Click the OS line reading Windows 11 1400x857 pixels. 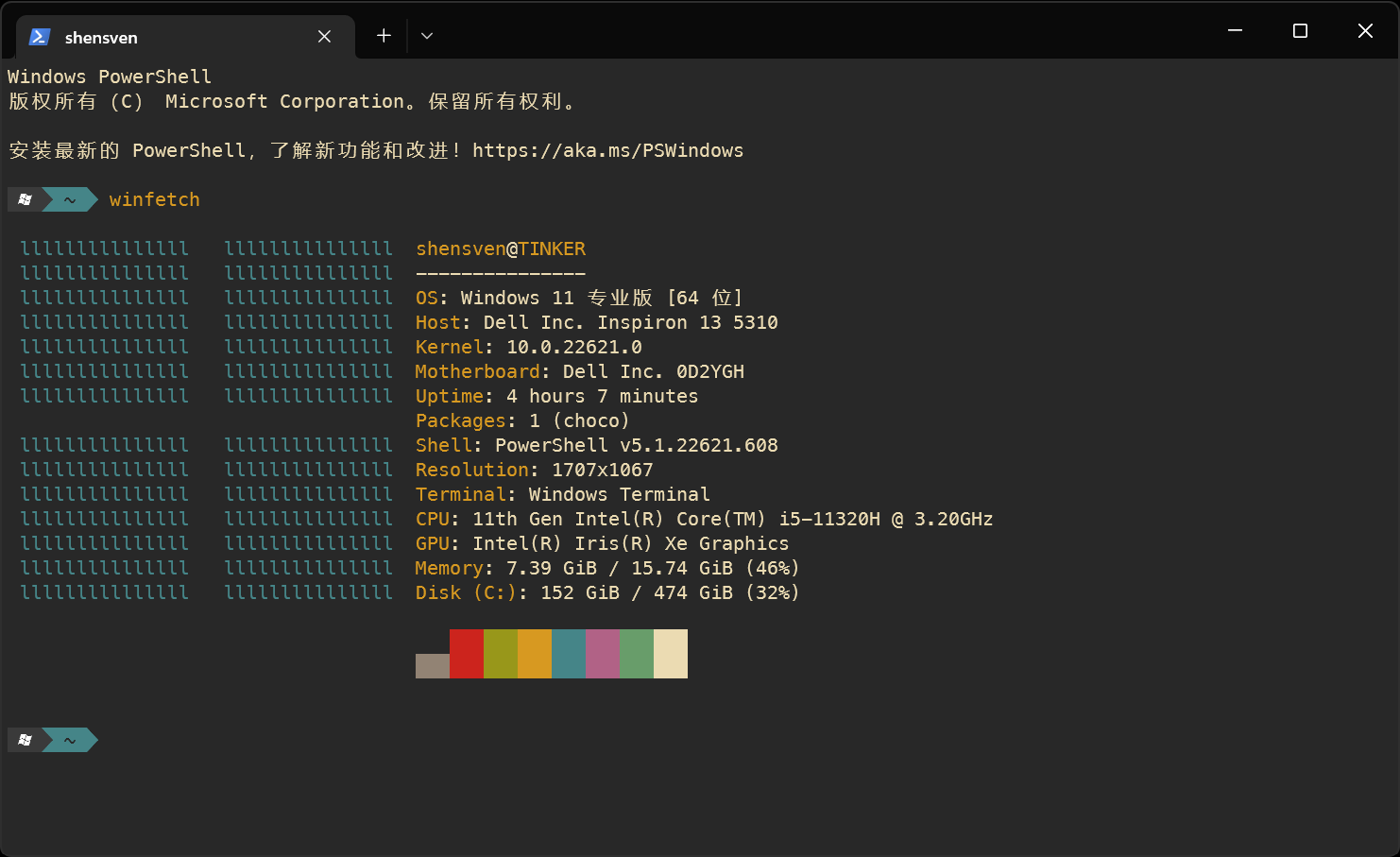579,298
